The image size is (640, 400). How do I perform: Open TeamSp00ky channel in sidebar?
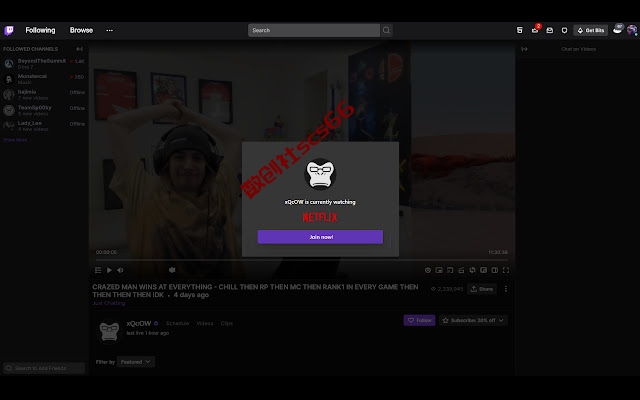tap(44, 110)
